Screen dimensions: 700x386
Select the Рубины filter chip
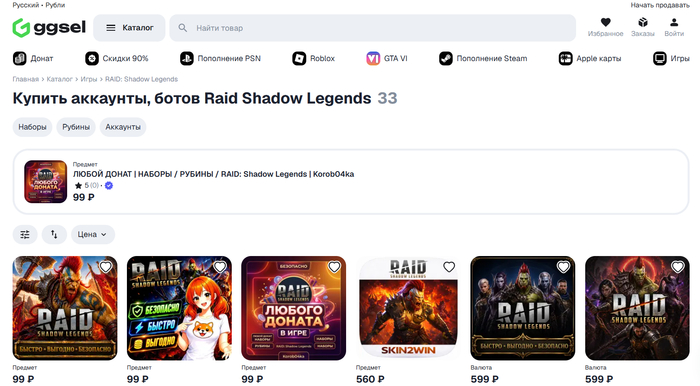pos(76,127)
